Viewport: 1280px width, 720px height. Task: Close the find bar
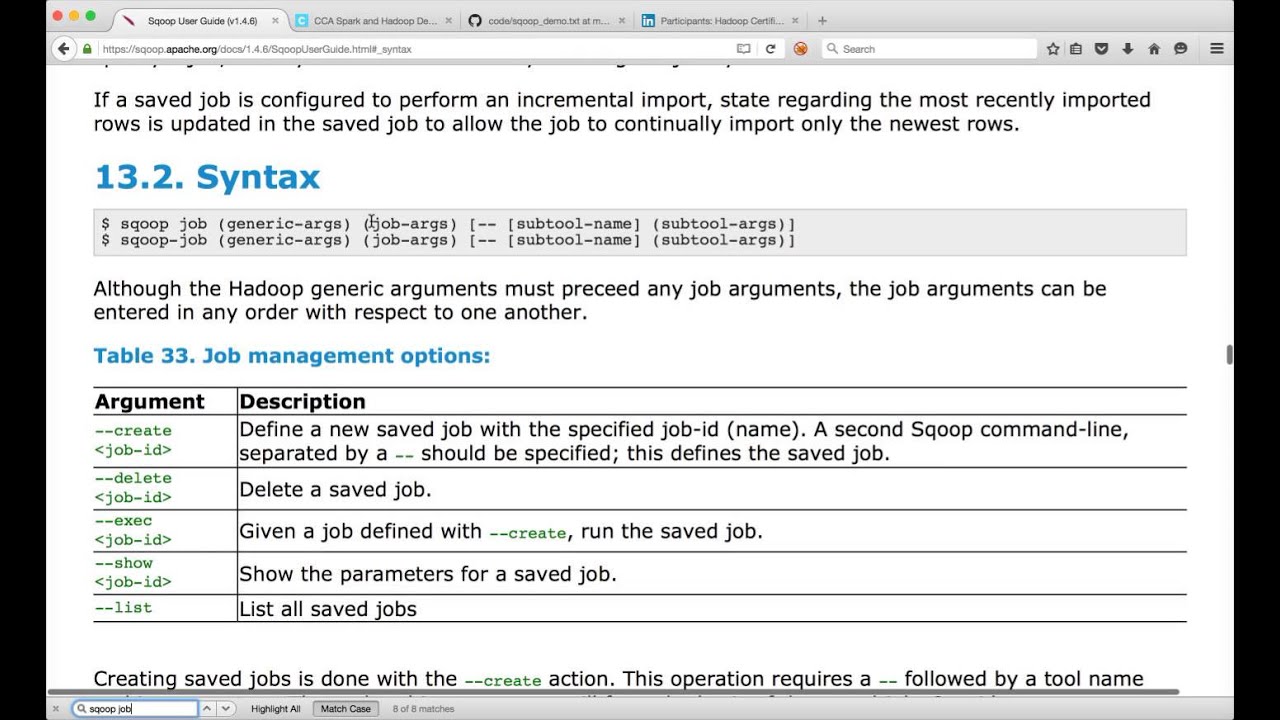click(x=56, y=708)
